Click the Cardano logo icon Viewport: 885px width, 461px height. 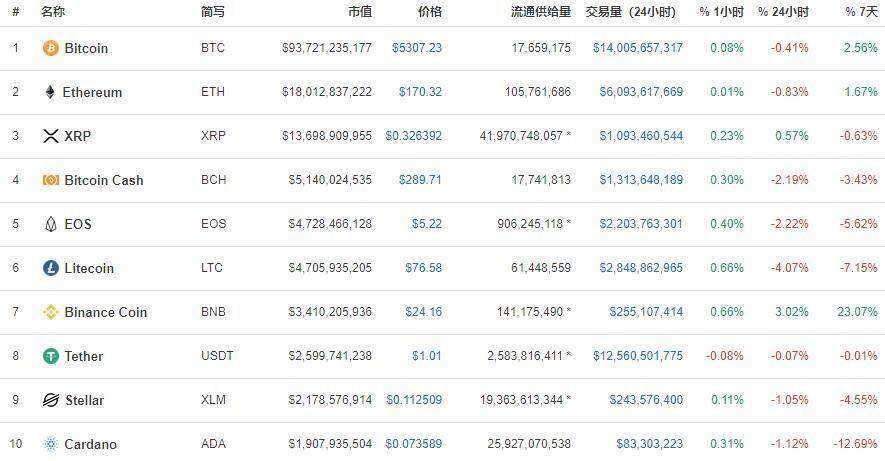click(50, 444)
